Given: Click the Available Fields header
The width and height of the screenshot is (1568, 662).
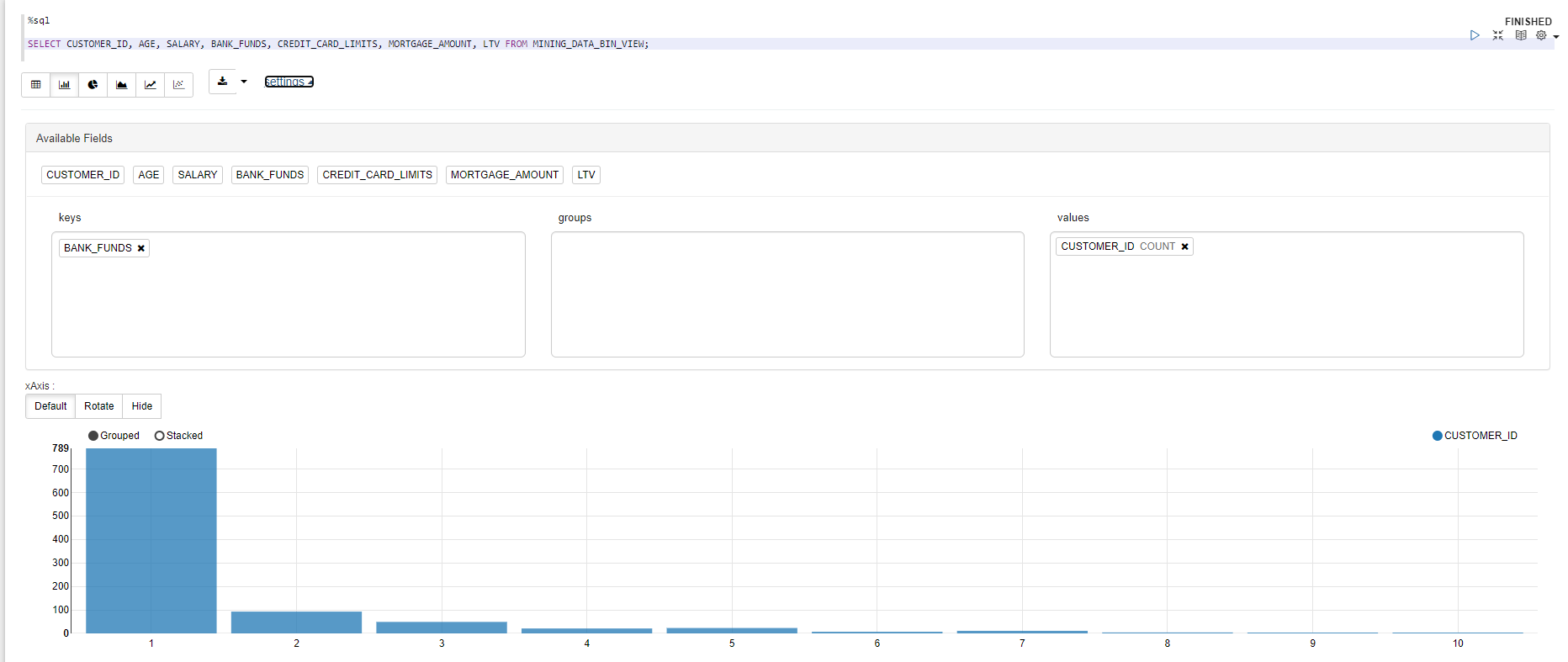Looking at the screenshot, I should tap(787, 138).
